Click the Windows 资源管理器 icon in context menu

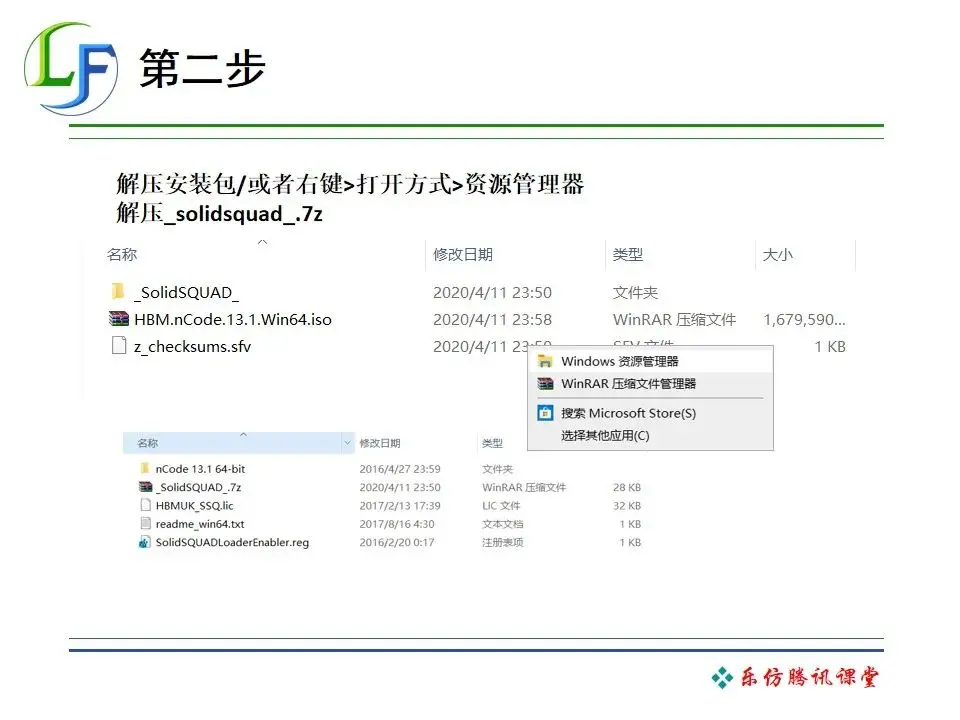[x=545, y=361]
